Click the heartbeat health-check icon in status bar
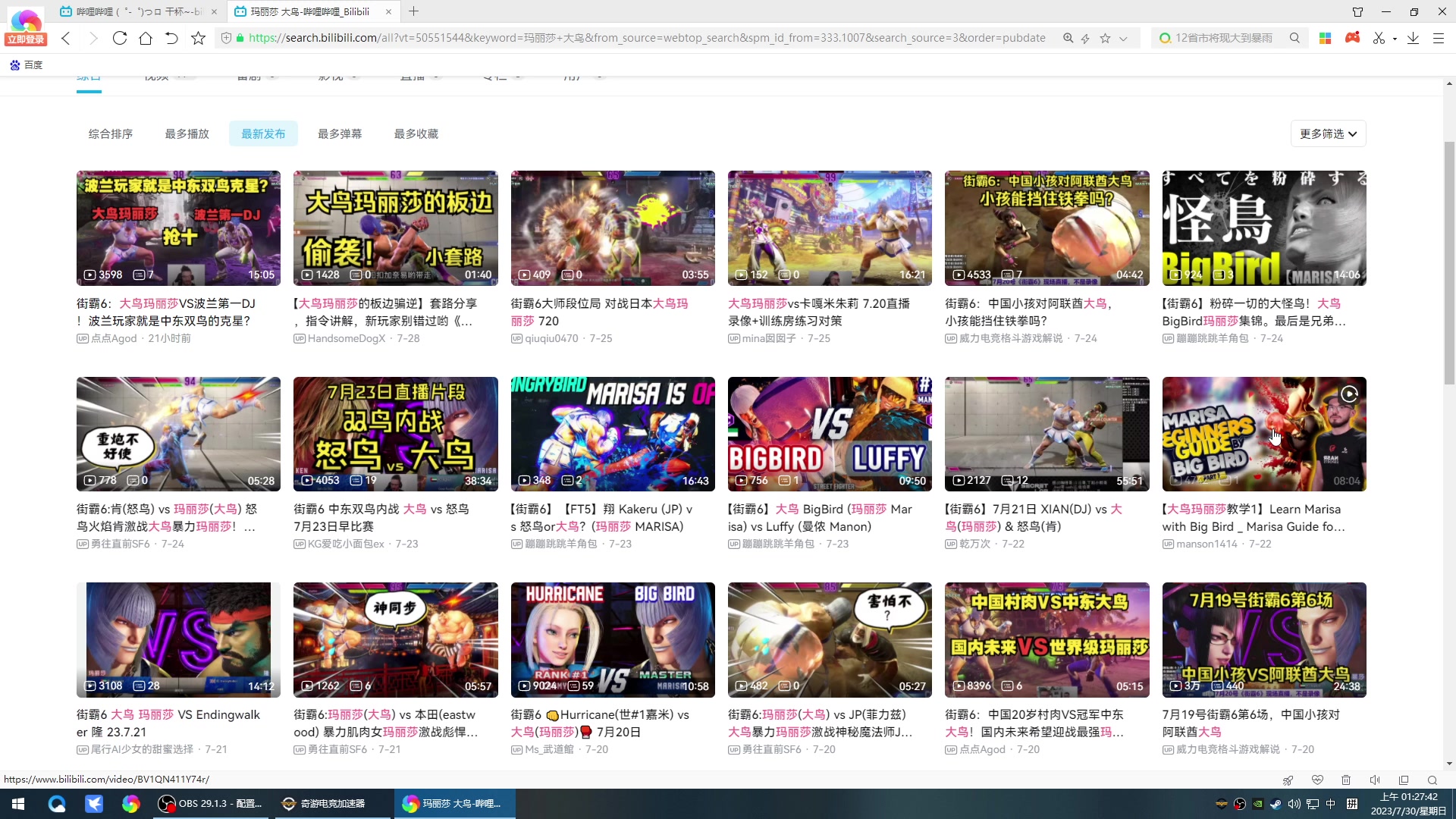This screenshot has width=1456, height=819. click(x=1317, y=780)
